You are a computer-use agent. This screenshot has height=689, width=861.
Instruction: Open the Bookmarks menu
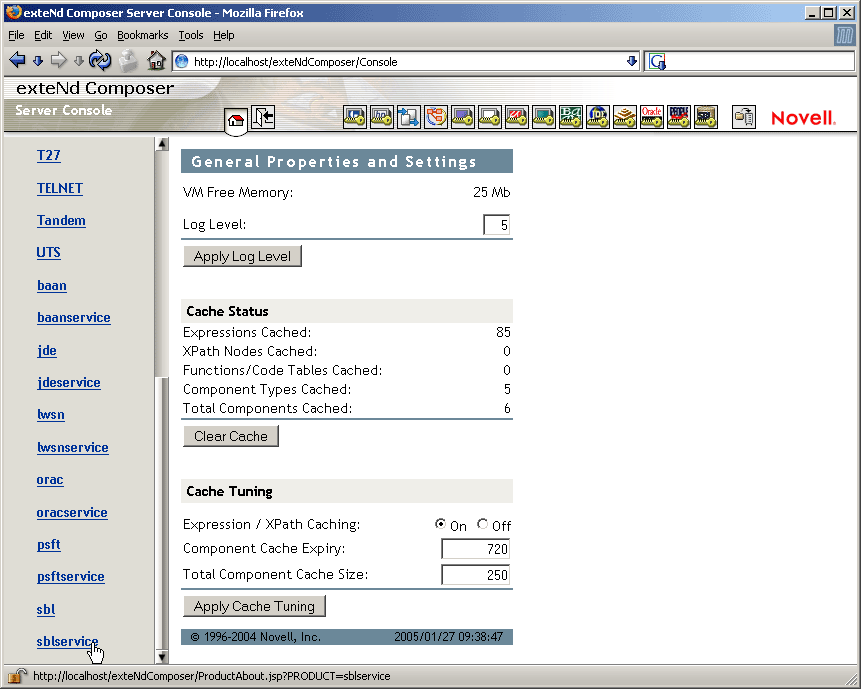pos(143,35)
